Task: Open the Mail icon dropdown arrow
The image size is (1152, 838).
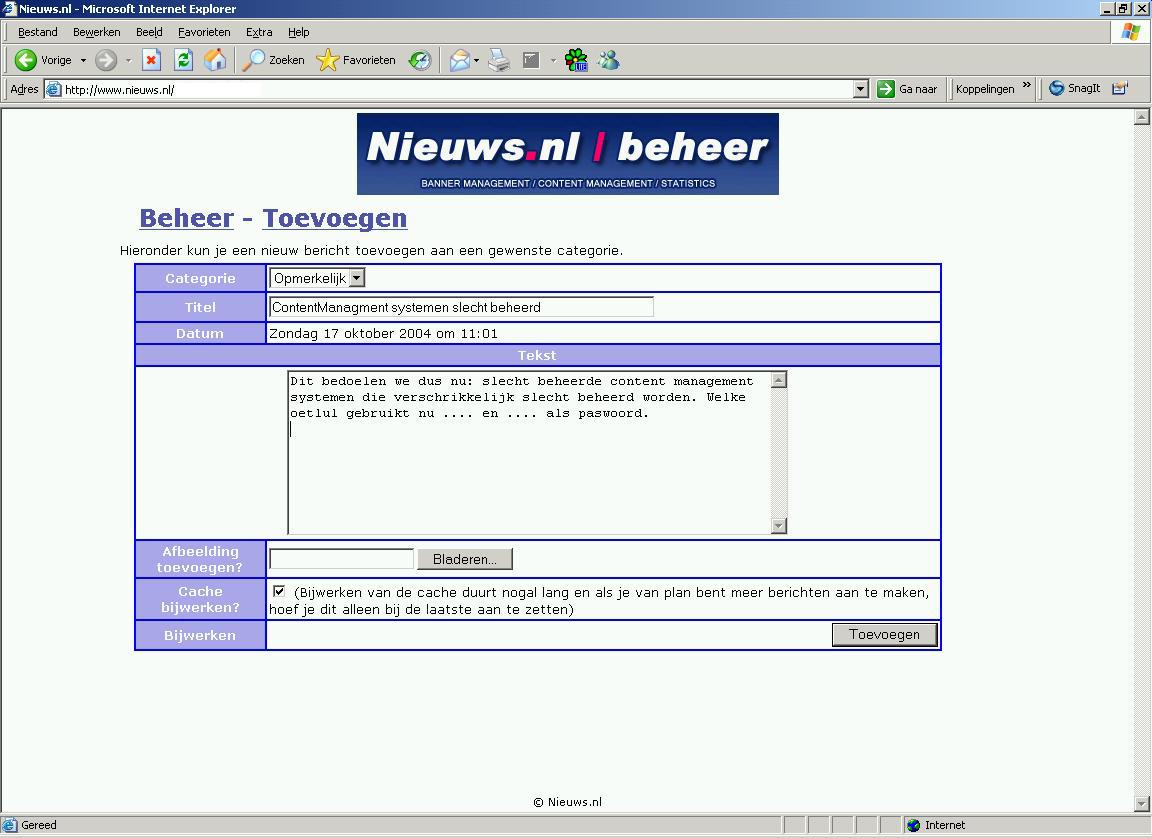Action: tap(477, 60)
